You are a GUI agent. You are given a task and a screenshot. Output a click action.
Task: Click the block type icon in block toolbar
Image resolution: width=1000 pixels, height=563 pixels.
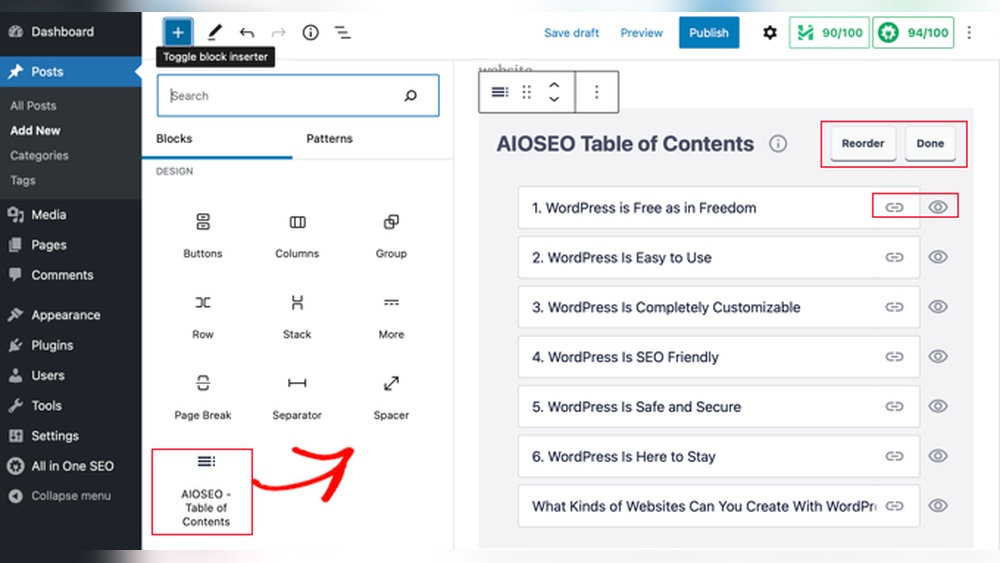(499, 92)
